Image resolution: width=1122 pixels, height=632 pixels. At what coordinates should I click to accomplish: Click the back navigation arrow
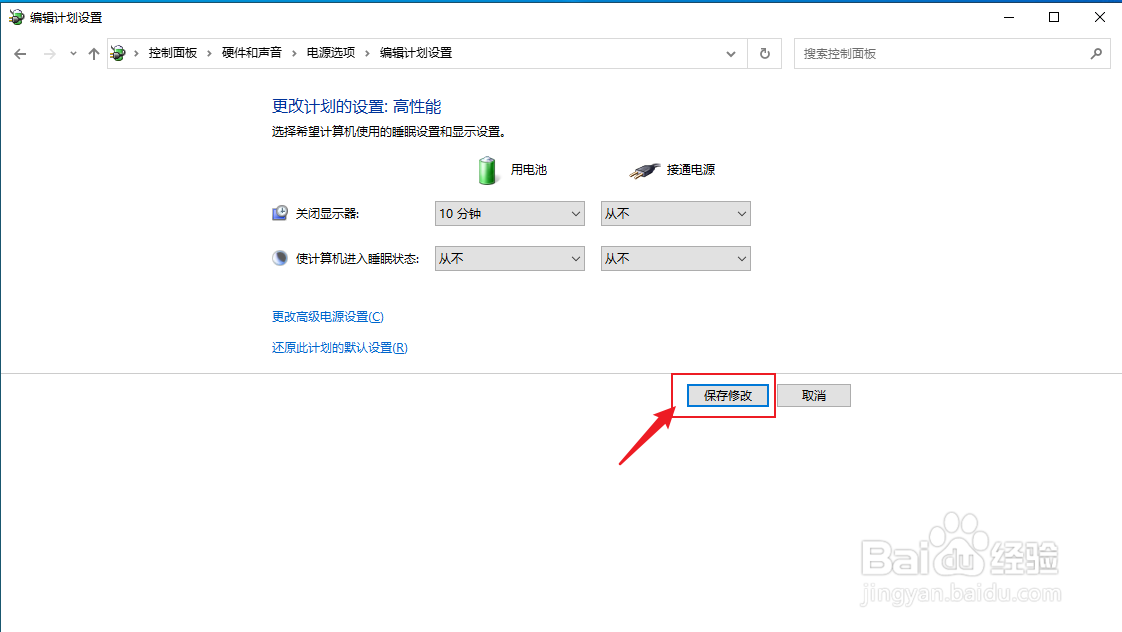point(20,53)
